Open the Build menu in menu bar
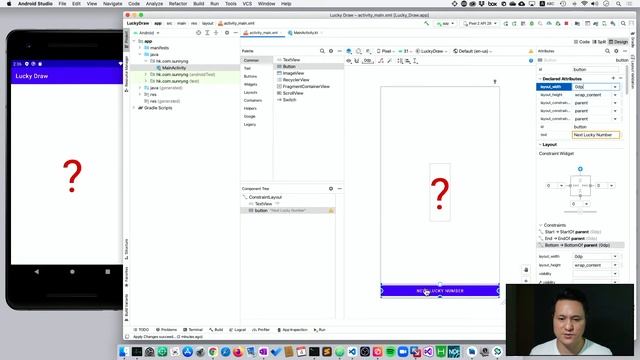The image size is (640, 360). point(199,4)
